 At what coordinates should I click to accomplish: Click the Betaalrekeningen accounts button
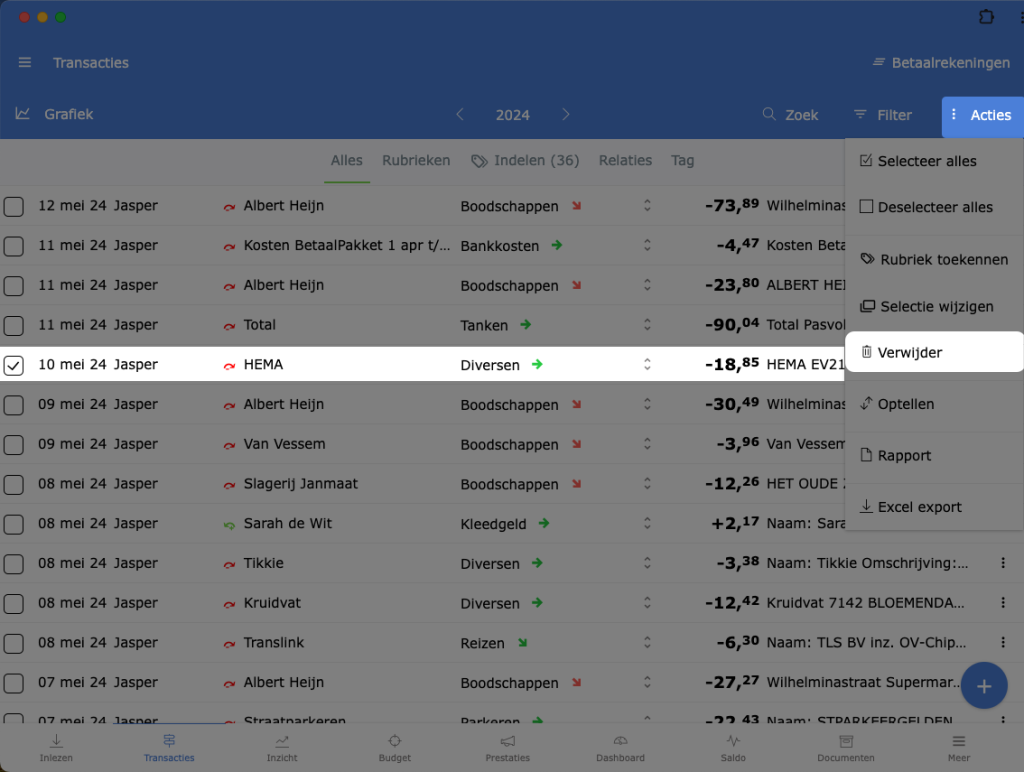(x=941, y=63)
